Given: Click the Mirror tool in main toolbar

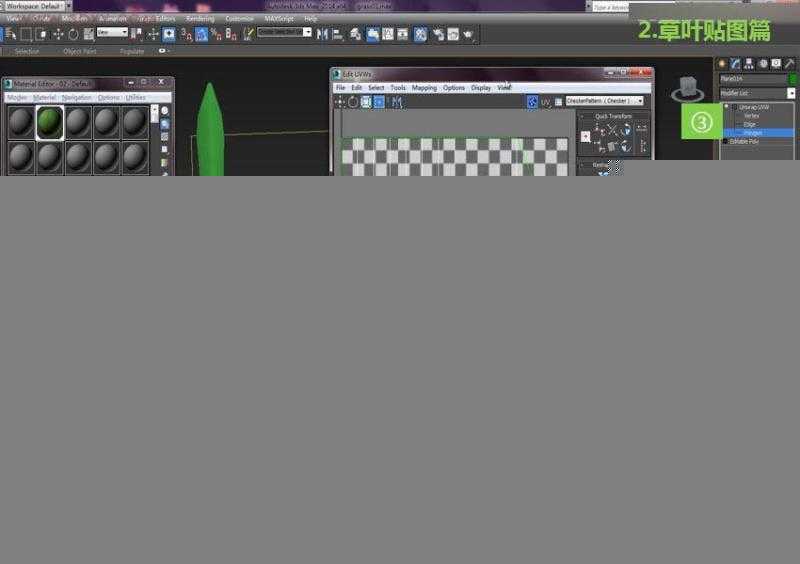Looking at the screenshot, I should (x=322, y=34).
